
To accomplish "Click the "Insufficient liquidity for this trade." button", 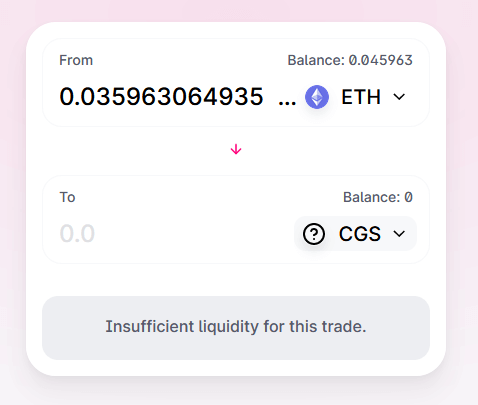I will [236, 328].
